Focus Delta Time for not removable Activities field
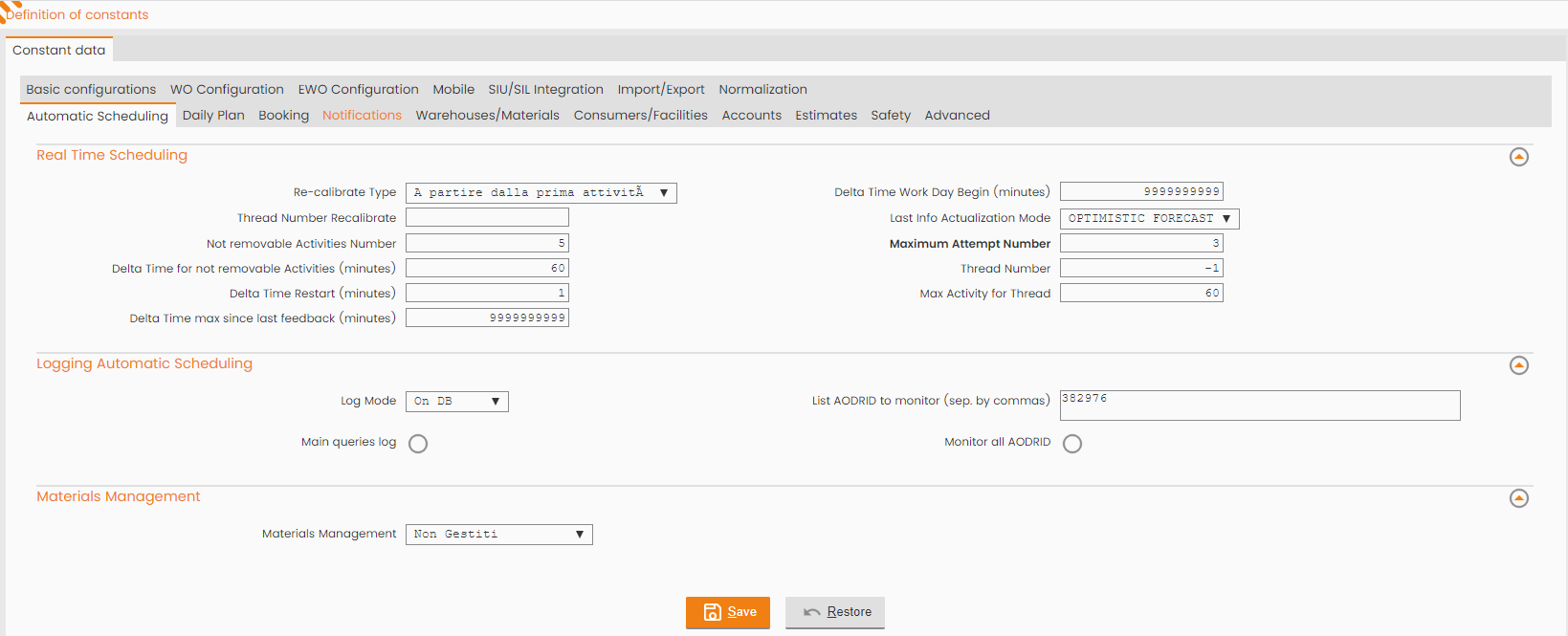This screenshot has height=636, width=1568. [x=487, y=269]
